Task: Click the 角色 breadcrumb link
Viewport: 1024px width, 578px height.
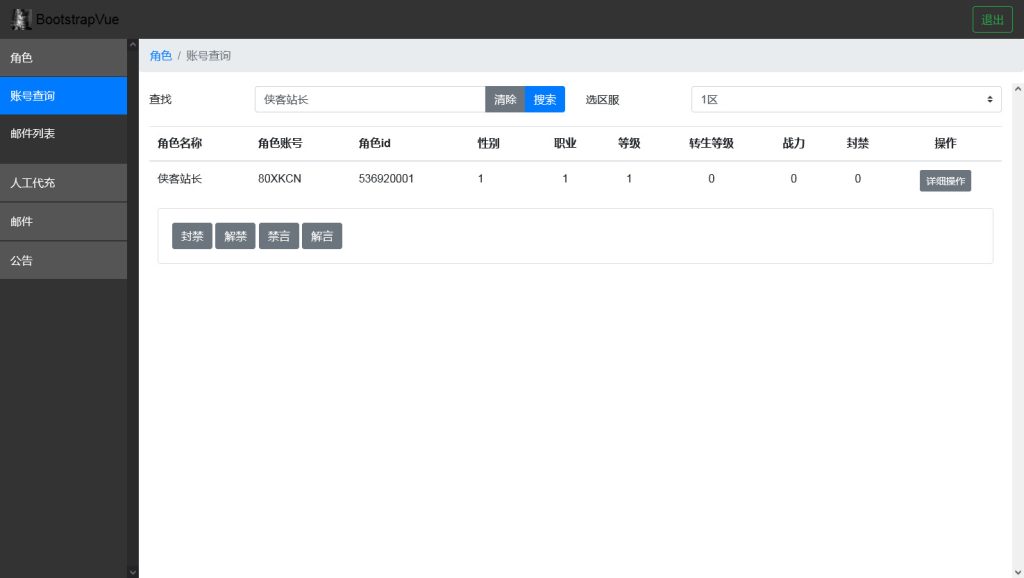Action: pyautogui.click(x=160, y=56)
